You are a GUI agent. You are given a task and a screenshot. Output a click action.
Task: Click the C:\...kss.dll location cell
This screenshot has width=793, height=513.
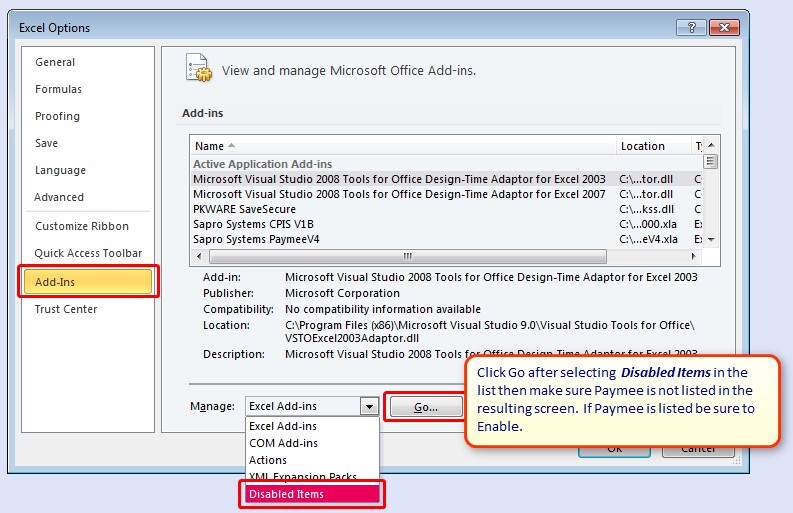coord(646,209)
